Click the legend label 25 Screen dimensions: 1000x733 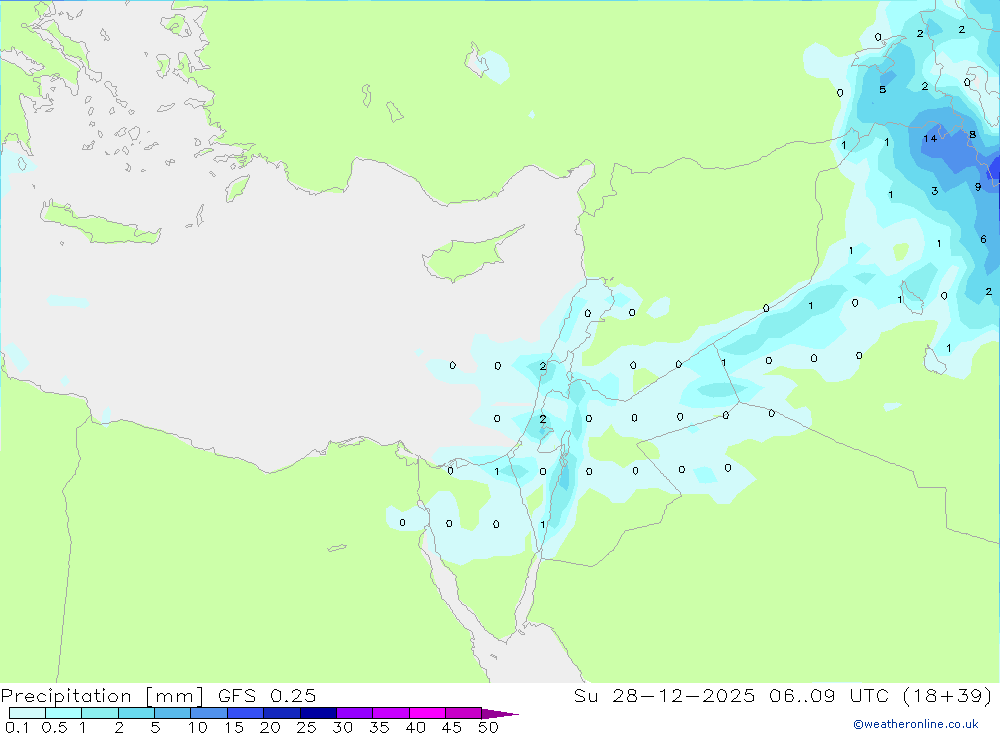[x=307, y=727]
